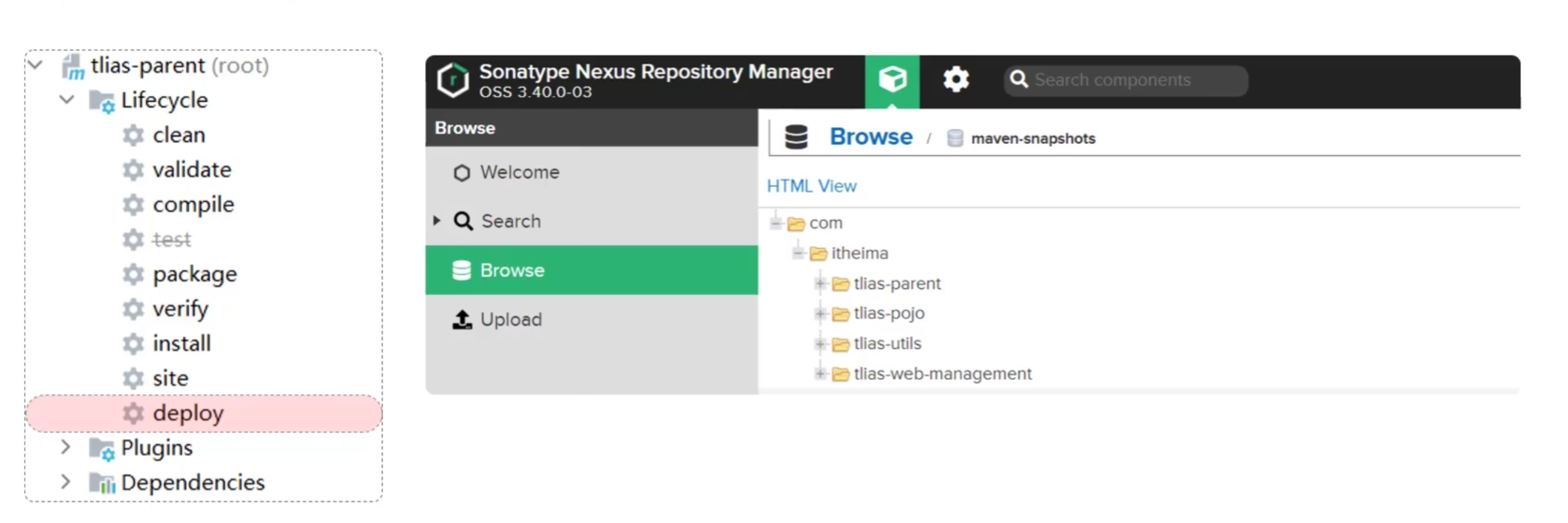Viewport: 1568px width, 523px height.
Task: Click the Dependencies folder icon
Action: (x=101, y=484)
